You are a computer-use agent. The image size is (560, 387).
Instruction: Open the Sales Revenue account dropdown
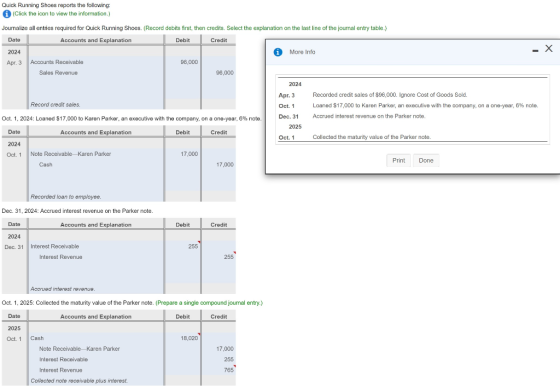coord(96,73)
